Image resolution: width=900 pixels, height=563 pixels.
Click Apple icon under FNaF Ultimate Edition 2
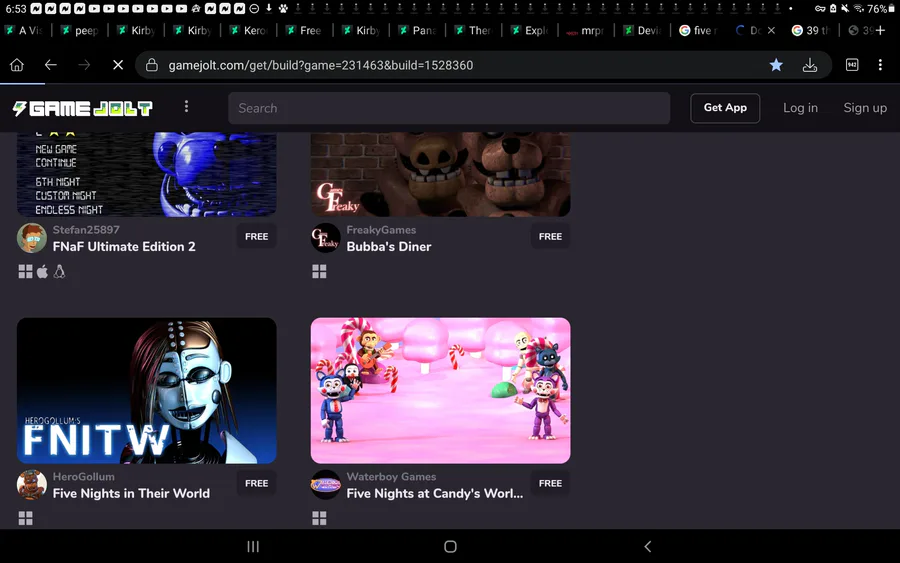click(x=42, y=271)
